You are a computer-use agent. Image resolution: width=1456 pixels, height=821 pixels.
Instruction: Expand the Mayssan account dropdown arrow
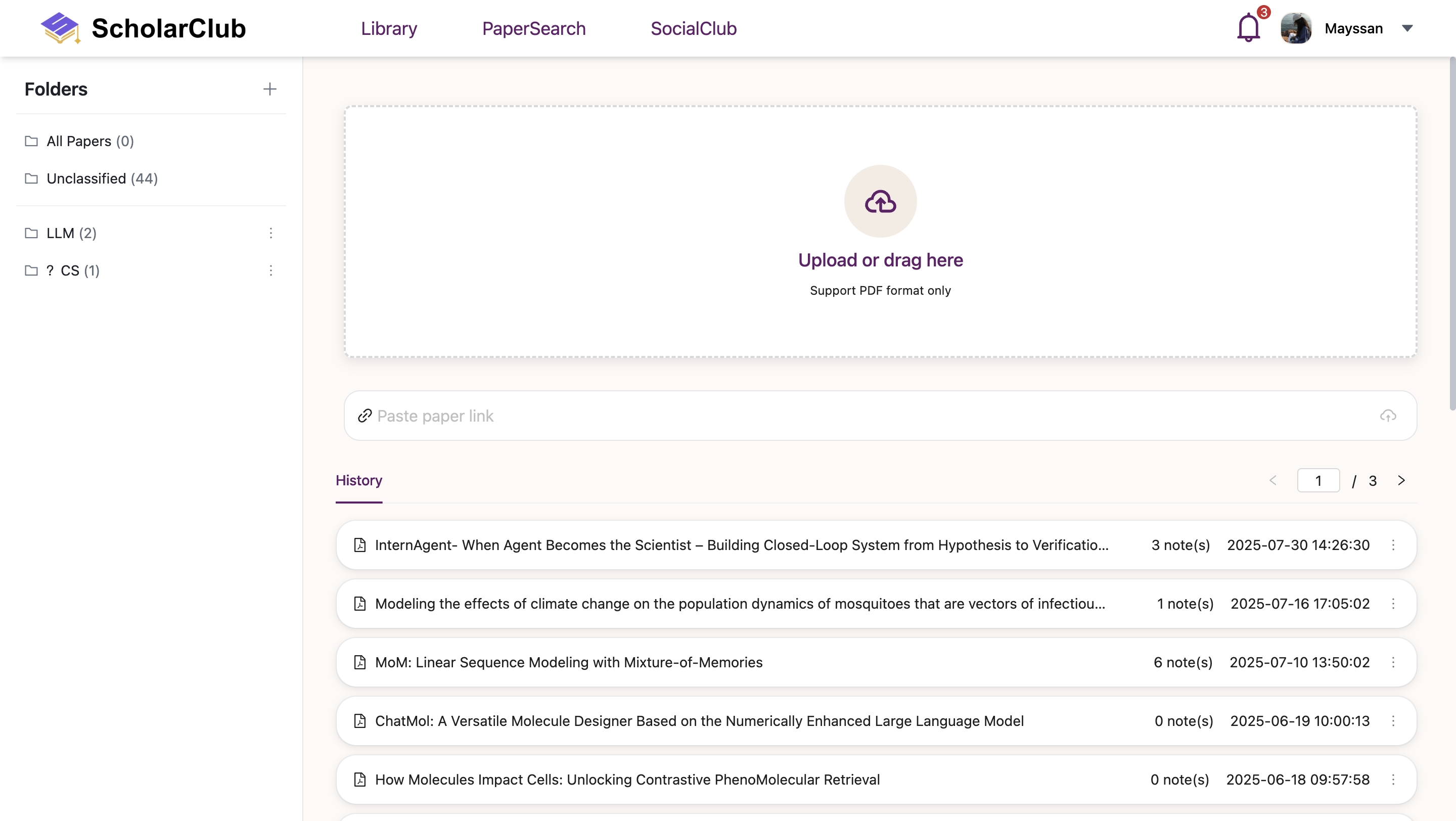point(1407,28)
